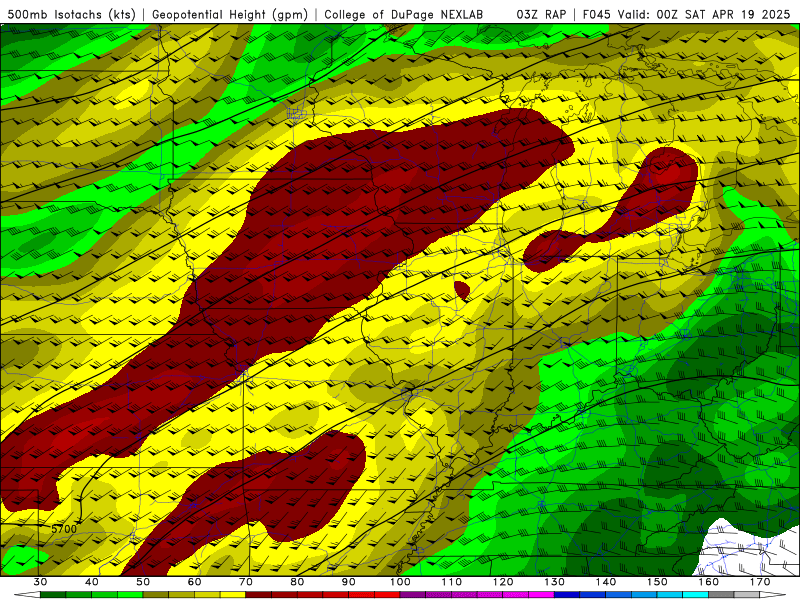The width and height of the screenshot is (800, 600).
Task: Click the 130 kts legend label
Action: [x=554, y=582]
